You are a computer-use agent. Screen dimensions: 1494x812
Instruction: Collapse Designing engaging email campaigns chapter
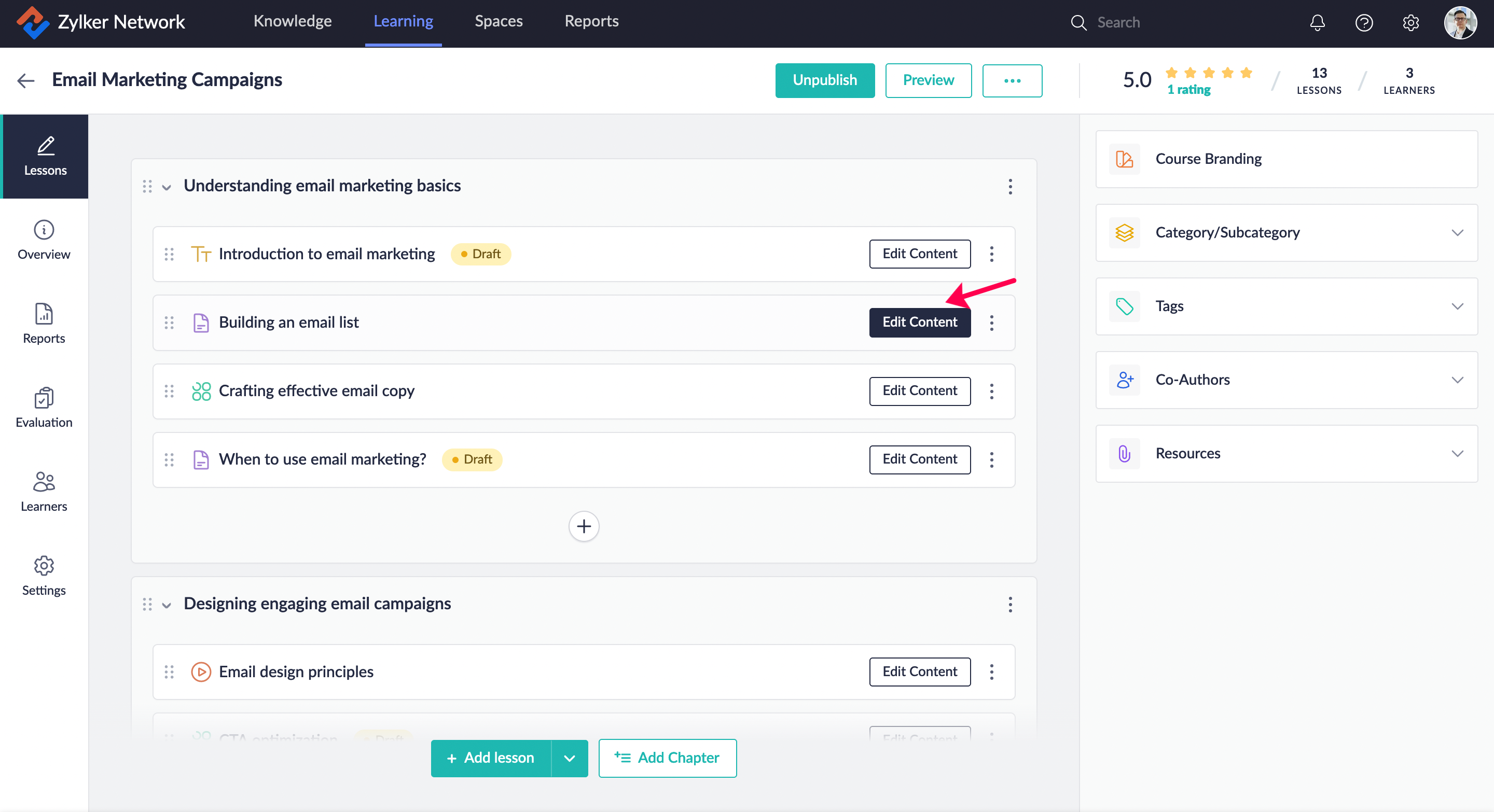click(167, 605)
